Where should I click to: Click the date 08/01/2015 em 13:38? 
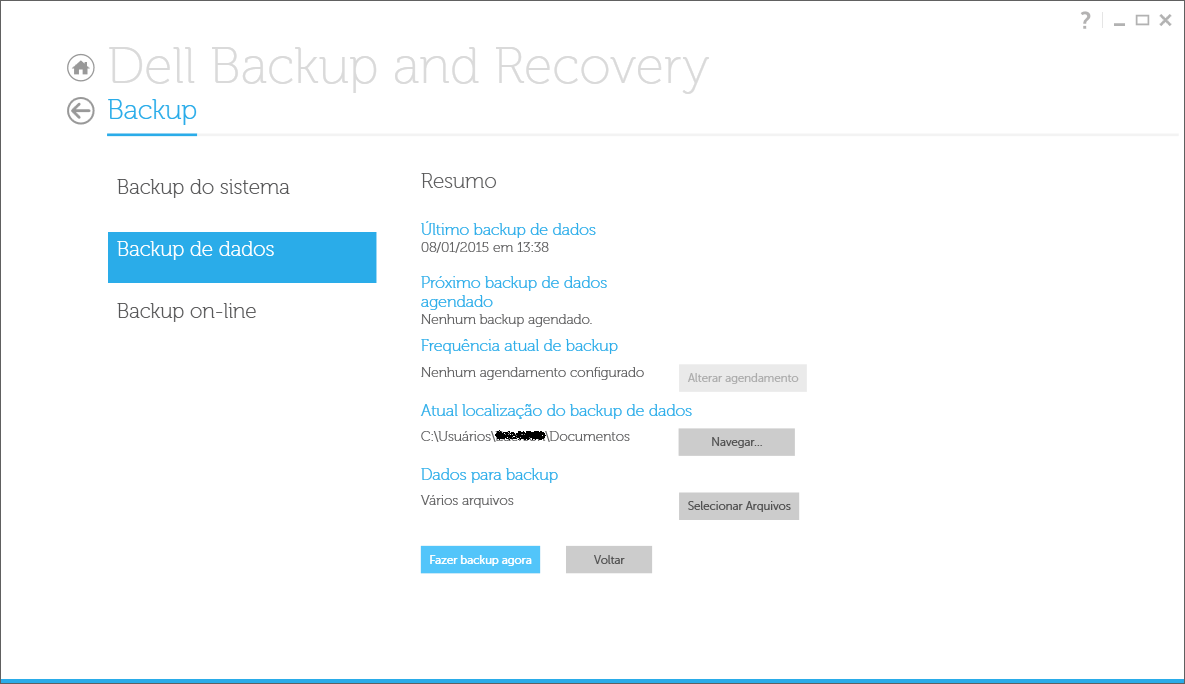tap(484, 247)
